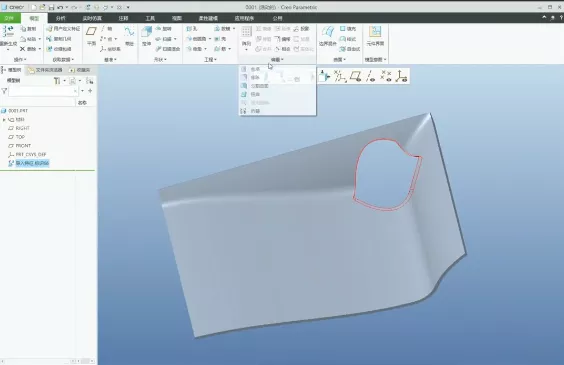Click the Delete X icon in ribbon
Viewport: 564px width, 365px height.
coord(23,49)
